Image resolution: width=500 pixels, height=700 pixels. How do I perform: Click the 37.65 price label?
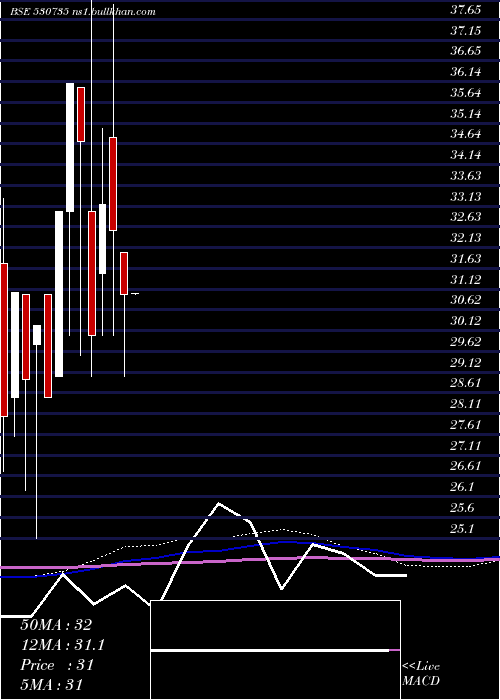click(x=466, y=10)
